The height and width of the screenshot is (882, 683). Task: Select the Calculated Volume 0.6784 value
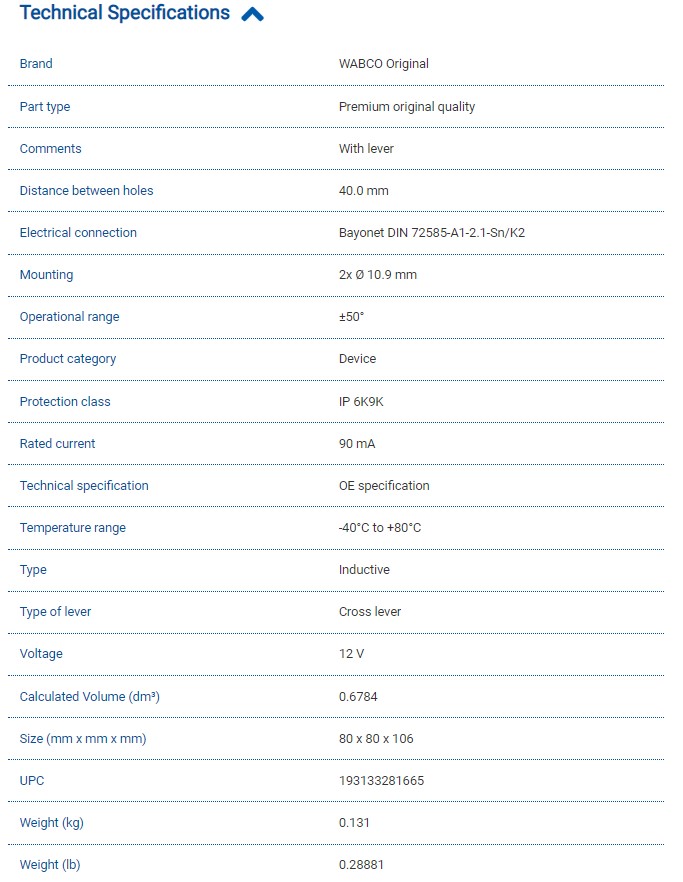click(x=358, y=697)
